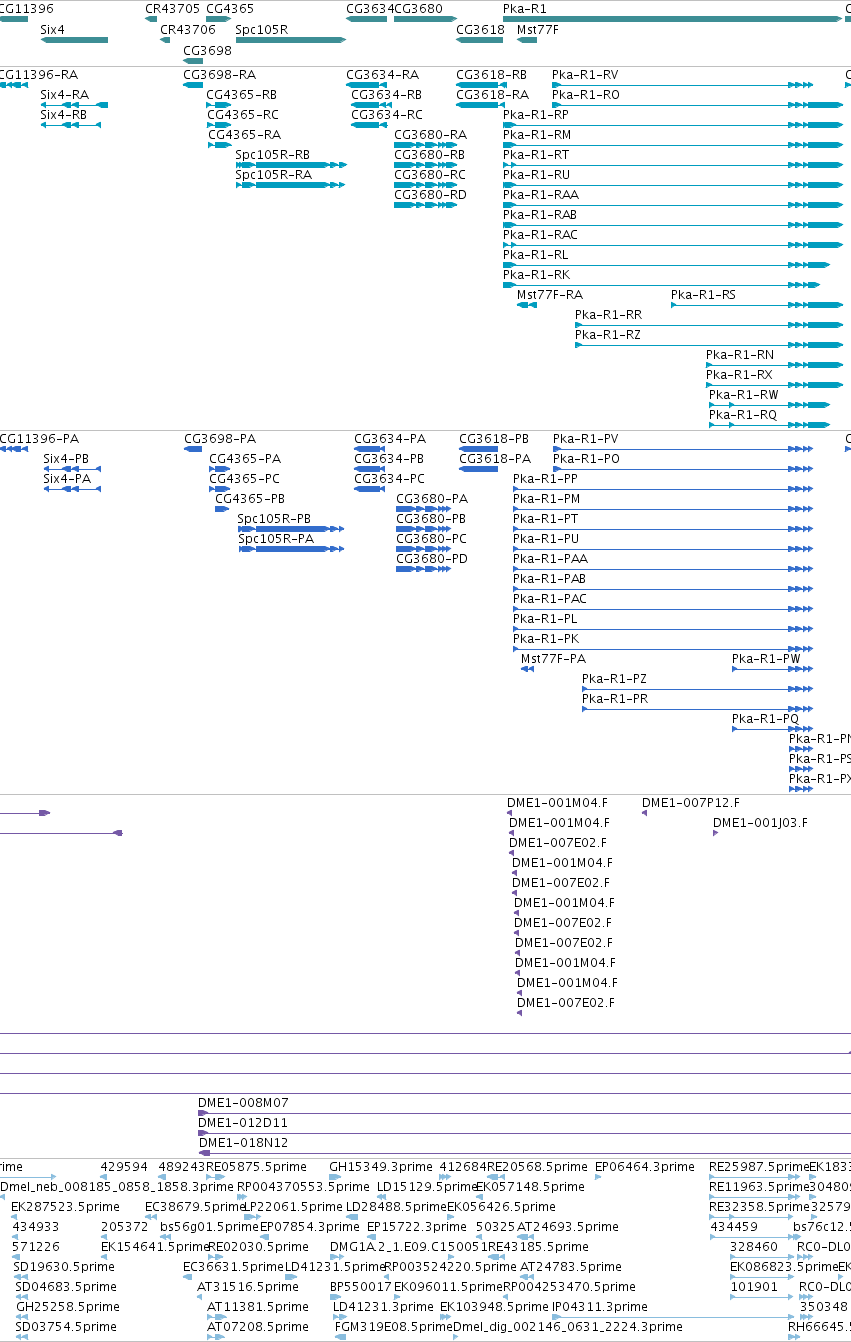This screenshot has height=1342, width=851.
Task: Select transcript CG3680-RD
Action: pos(430,195)
